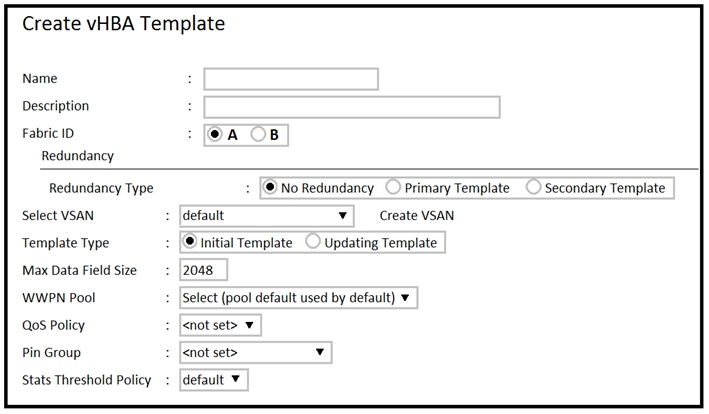Choose Primary Template redundancy type

click(x=394, y=188)
